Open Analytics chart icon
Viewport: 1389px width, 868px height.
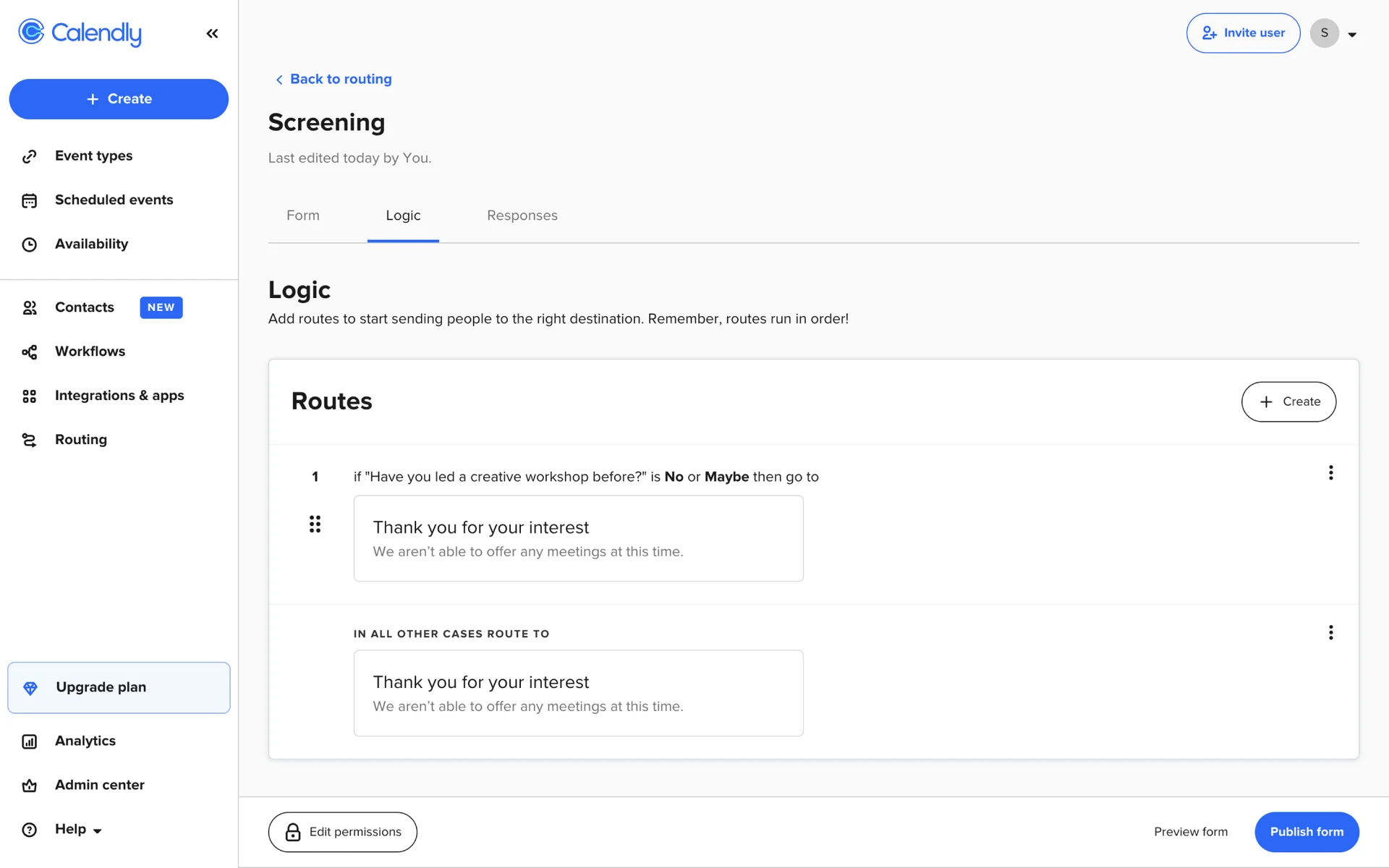tap(29, 741)
